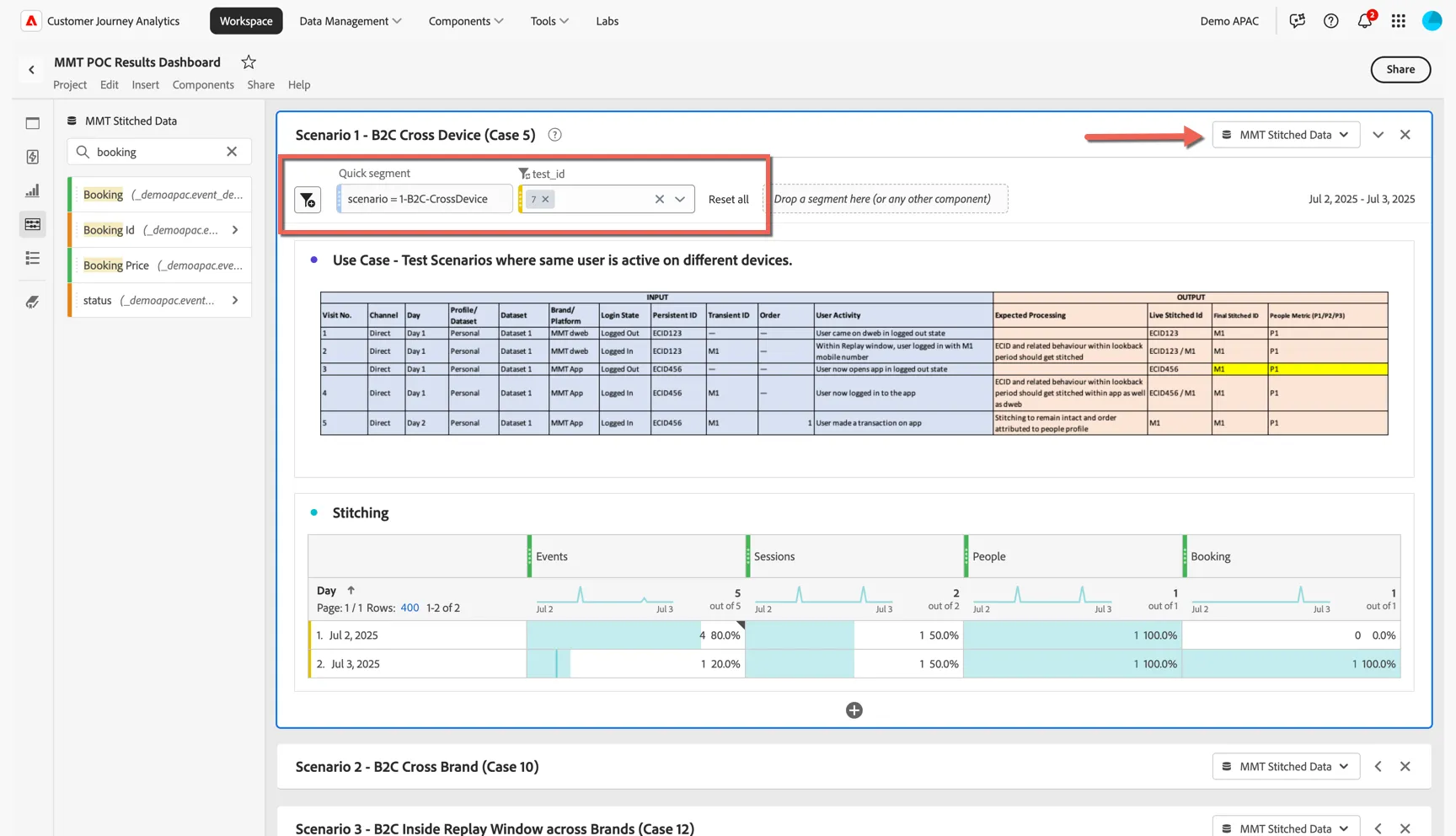The image size is (1456, 836).
Task: Open the app switcher grid icon
Action: click(1398, 21)
